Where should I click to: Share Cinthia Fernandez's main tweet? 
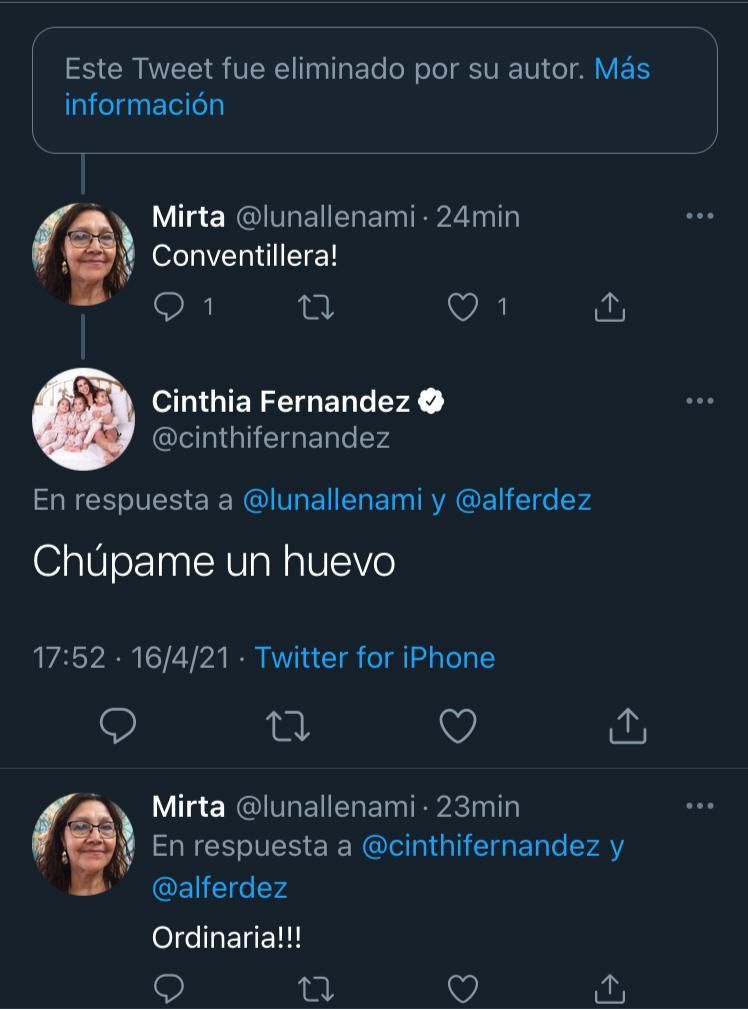628,727
